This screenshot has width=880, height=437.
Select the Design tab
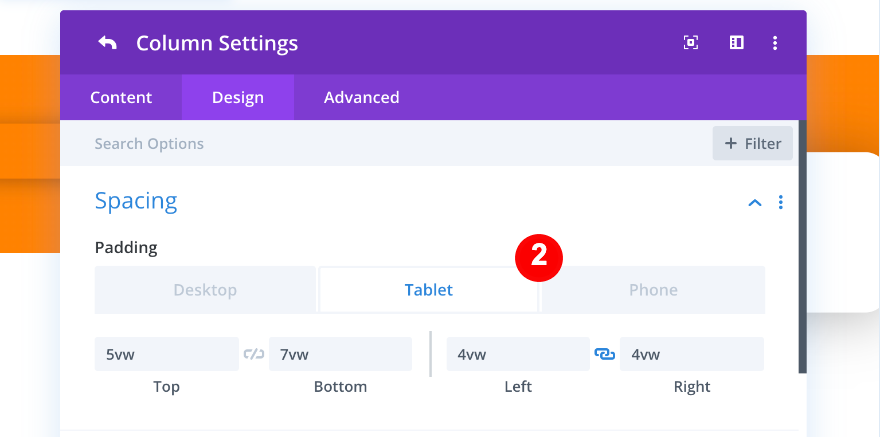click(x=238, y=98)
